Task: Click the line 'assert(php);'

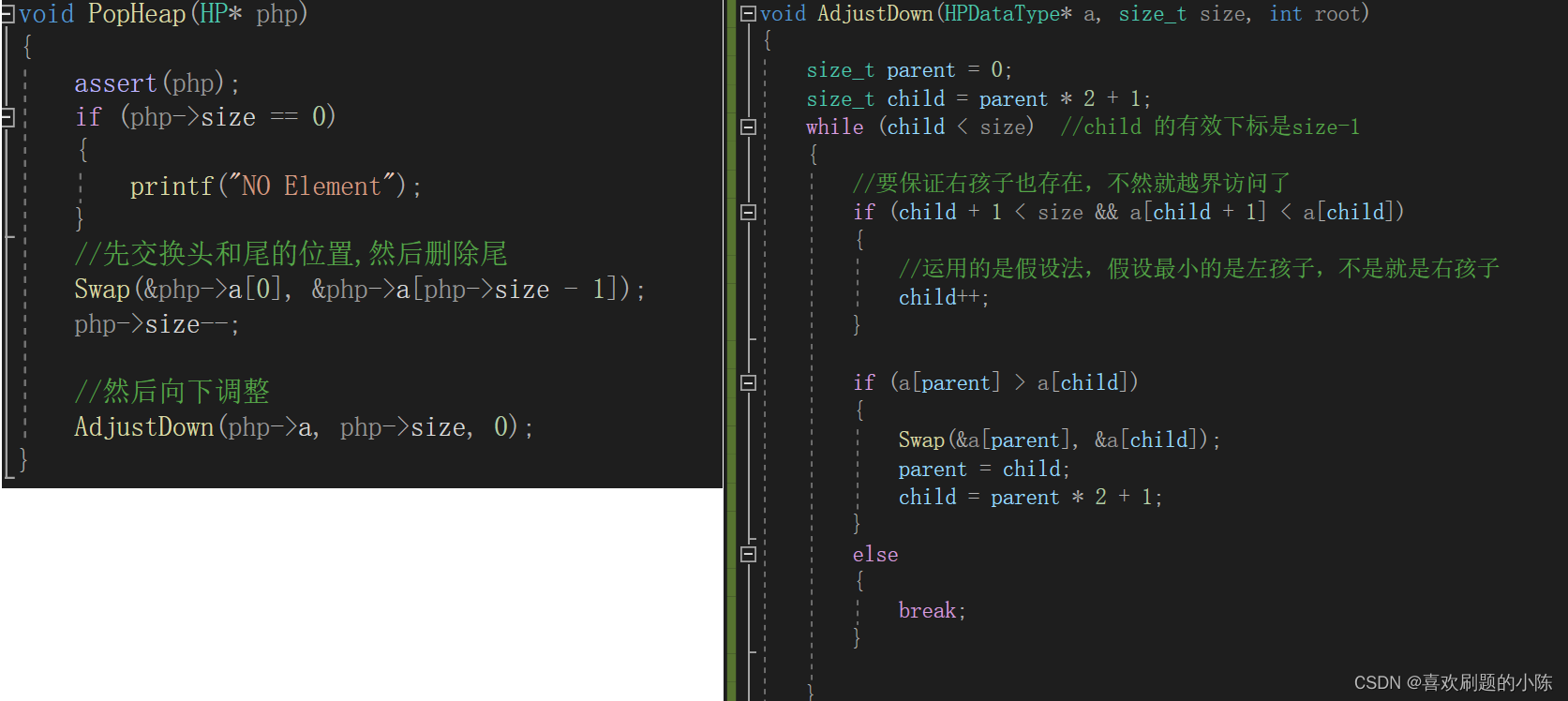Action: coord(157,83)
